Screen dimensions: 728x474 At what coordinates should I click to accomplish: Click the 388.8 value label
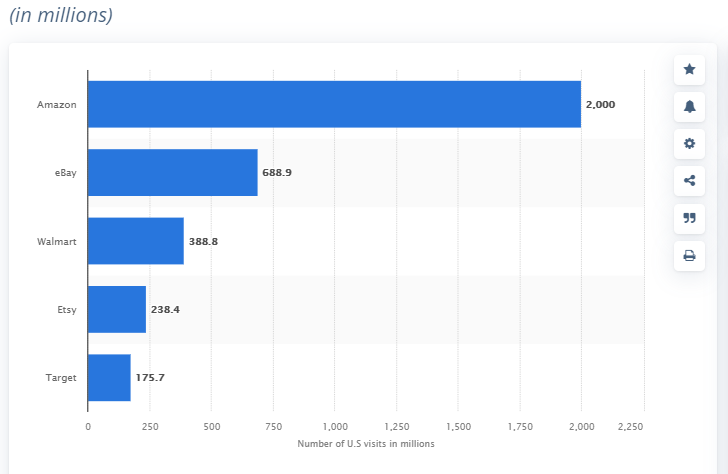point(203,241)
